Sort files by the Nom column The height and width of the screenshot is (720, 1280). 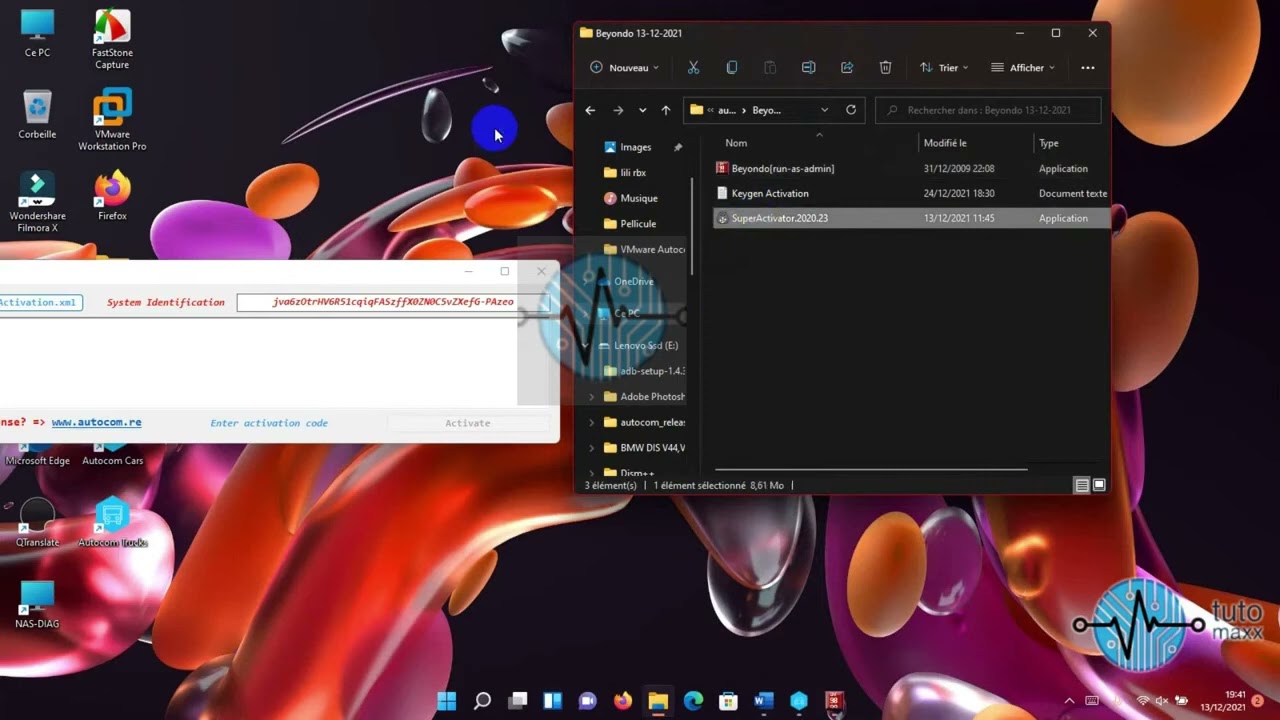click(x=736, y=143)
